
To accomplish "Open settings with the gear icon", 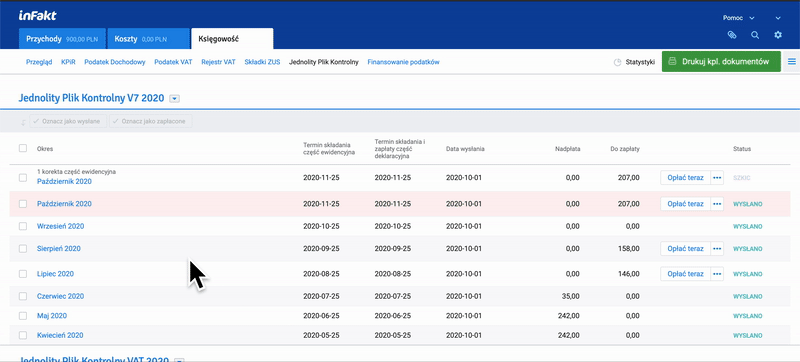I will (x=778, y=35).
